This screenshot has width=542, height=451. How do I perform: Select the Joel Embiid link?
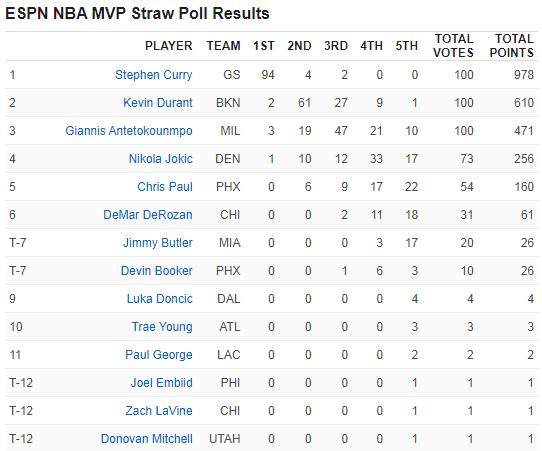161,383
